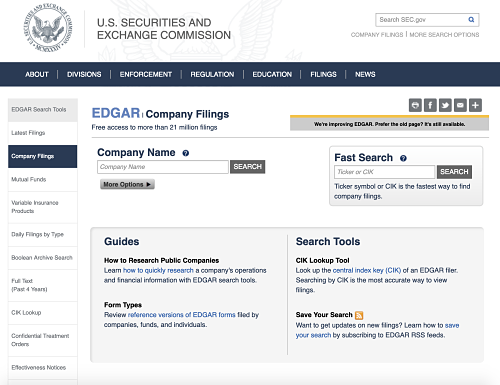
Task: Open 'how to quickly research' link
Action: (158, 270)
